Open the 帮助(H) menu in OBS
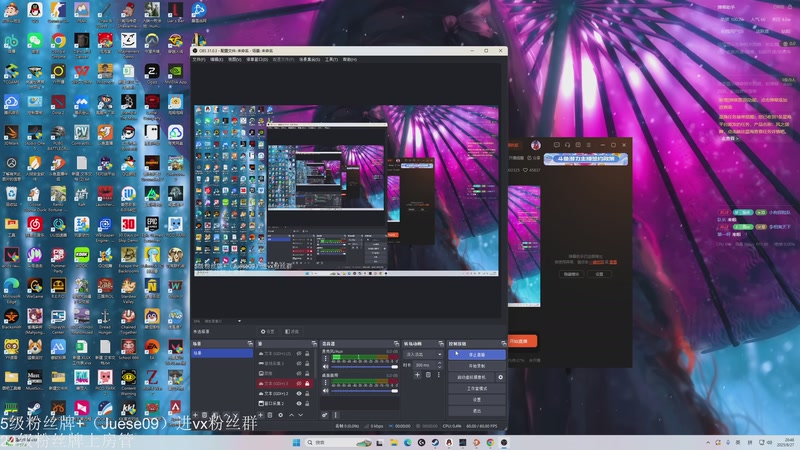This screenshot has height=450, width=800. coord(349,60)
